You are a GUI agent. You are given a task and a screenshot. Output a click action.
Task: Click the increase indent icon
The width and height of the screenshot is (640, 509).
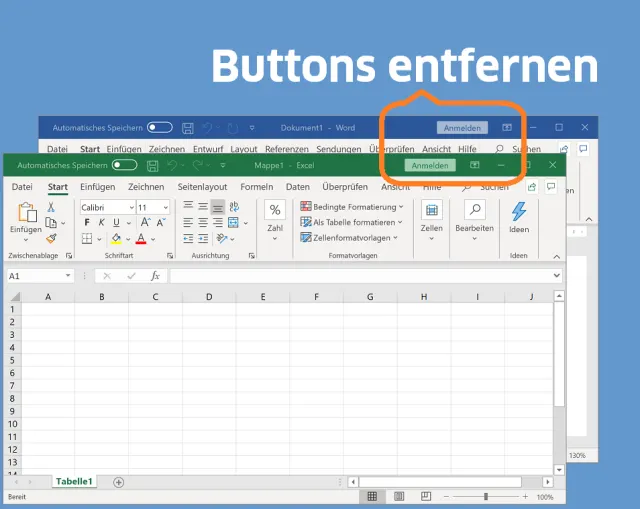203,238
